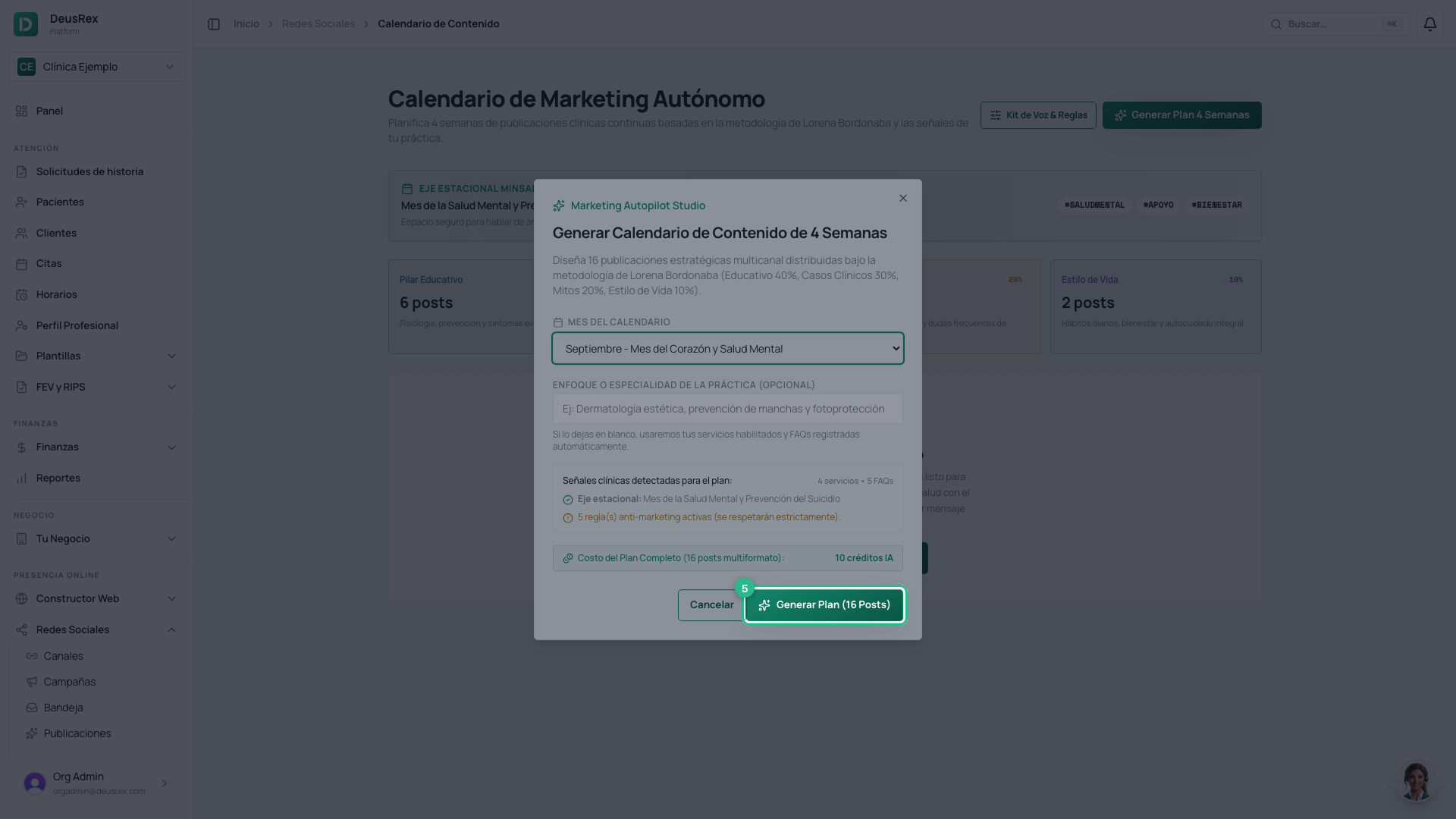Collapse the Redes Sociales menu

pos(96,629)
